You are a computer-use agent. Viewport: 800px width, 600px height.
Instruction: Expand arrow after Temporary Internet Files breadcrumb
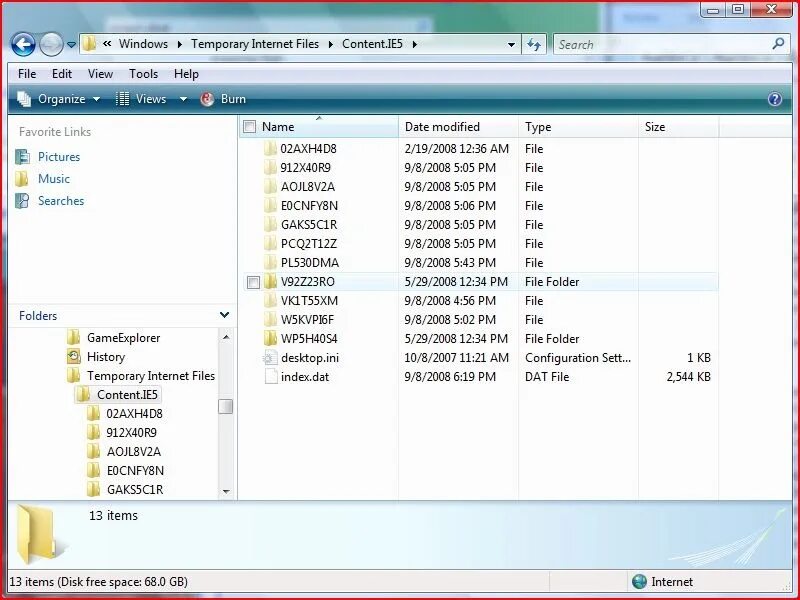pos(331,44)
